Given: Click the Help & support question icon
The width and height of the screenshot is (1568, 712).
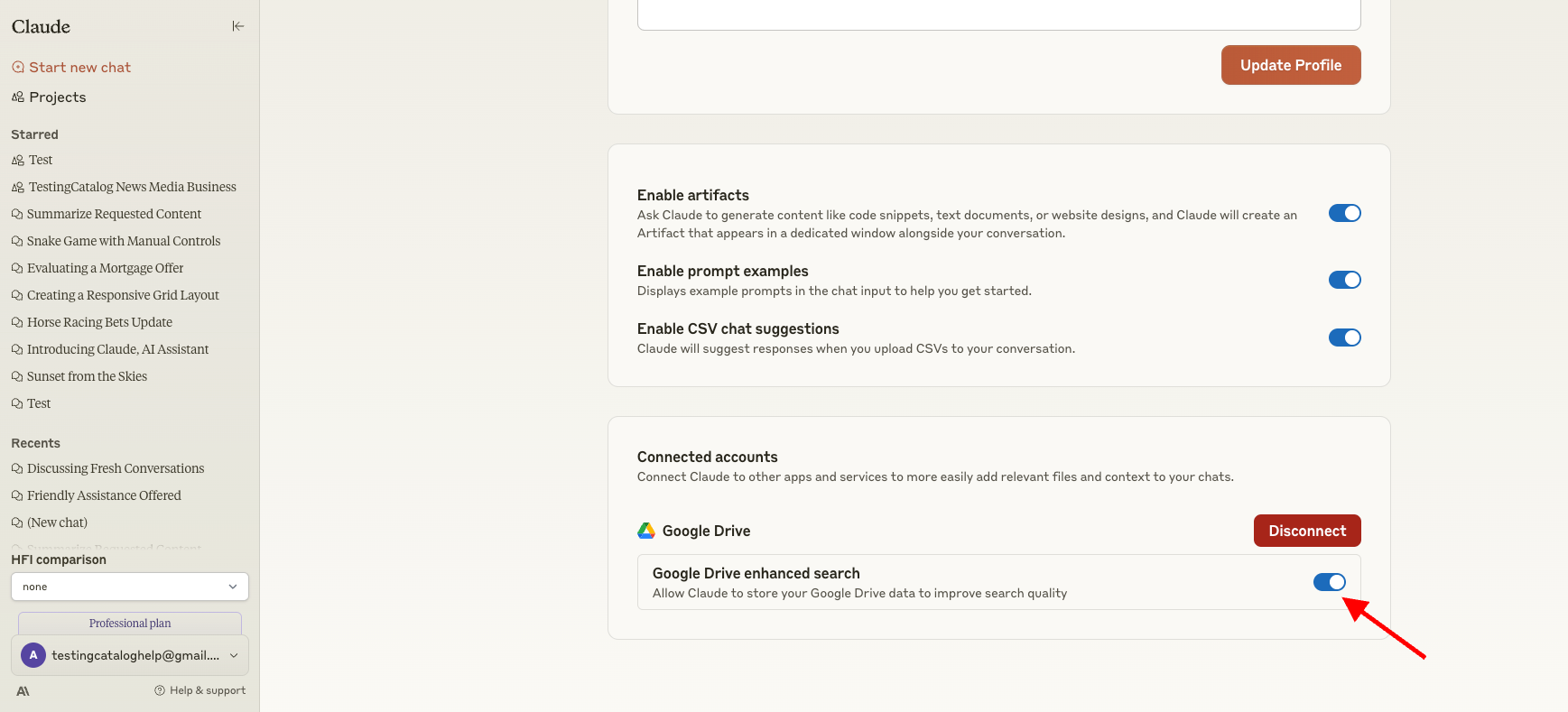Looking at the screenshot, I should (160, 690).
